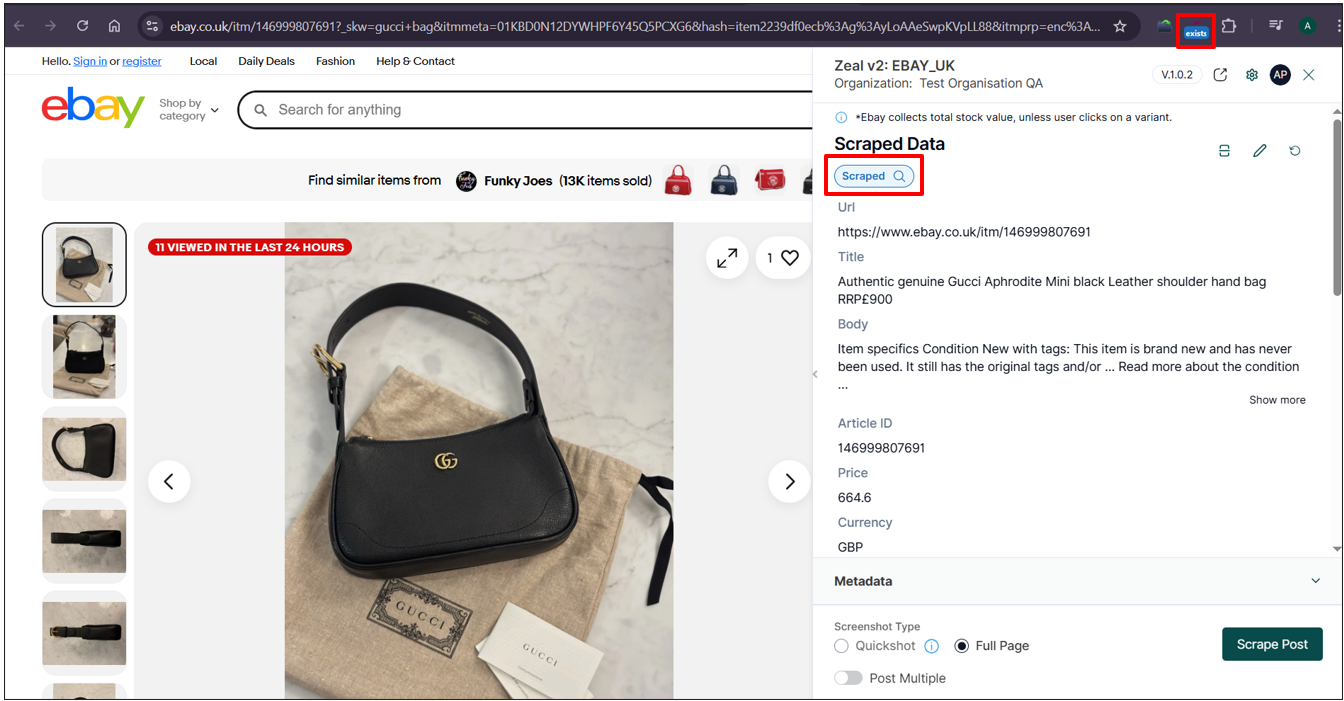This screenshot has height=701, width=1344.
Task: Select the fourth product thumbnail
Action: pyautogui.click(x=84, y=541)
